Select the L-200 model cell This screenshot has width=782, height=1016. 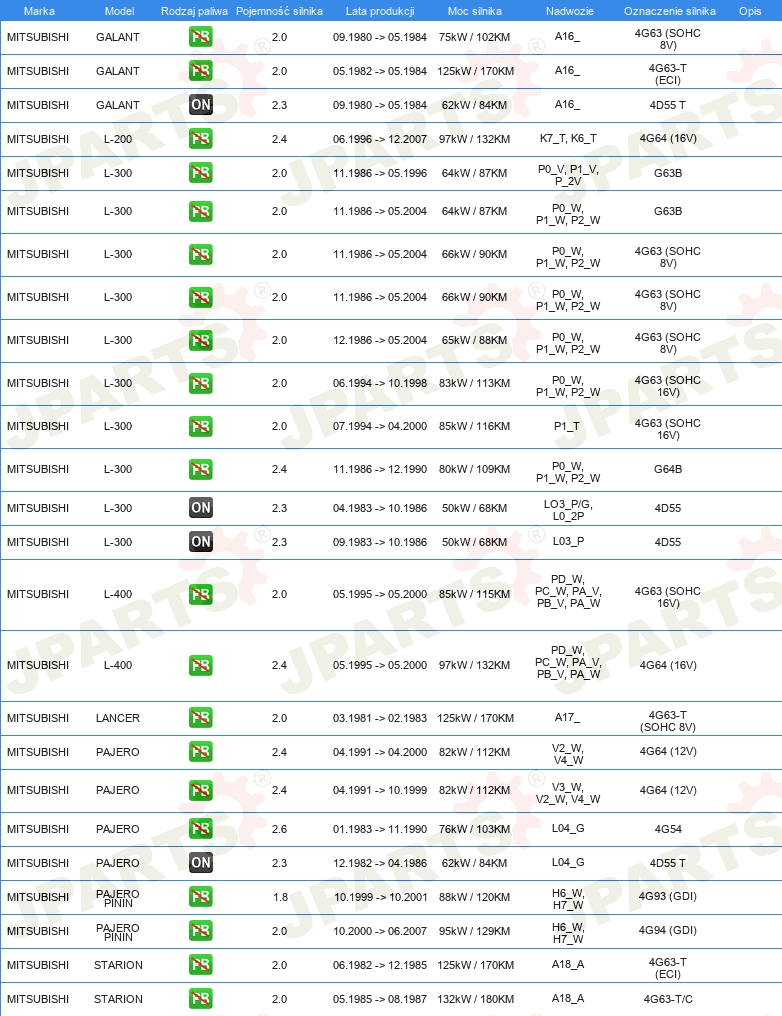pos(118,139)
